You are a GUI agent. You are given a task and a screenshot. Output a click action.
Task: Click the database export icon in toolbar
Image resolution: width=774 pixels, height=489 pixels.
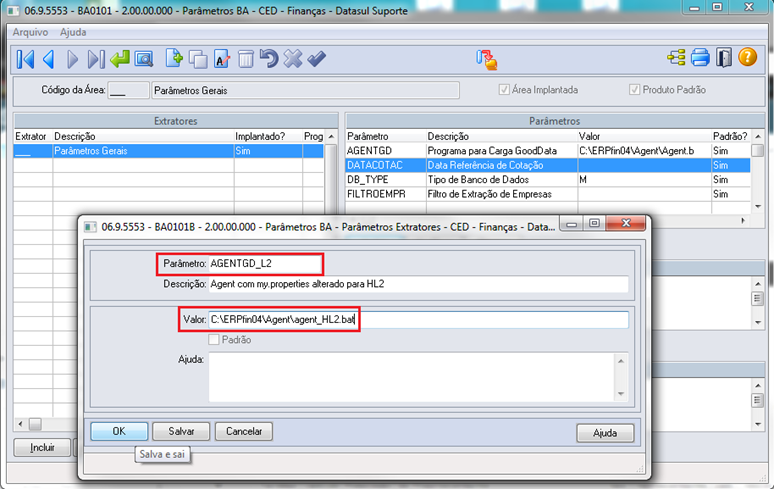click(x=487, y=60)
